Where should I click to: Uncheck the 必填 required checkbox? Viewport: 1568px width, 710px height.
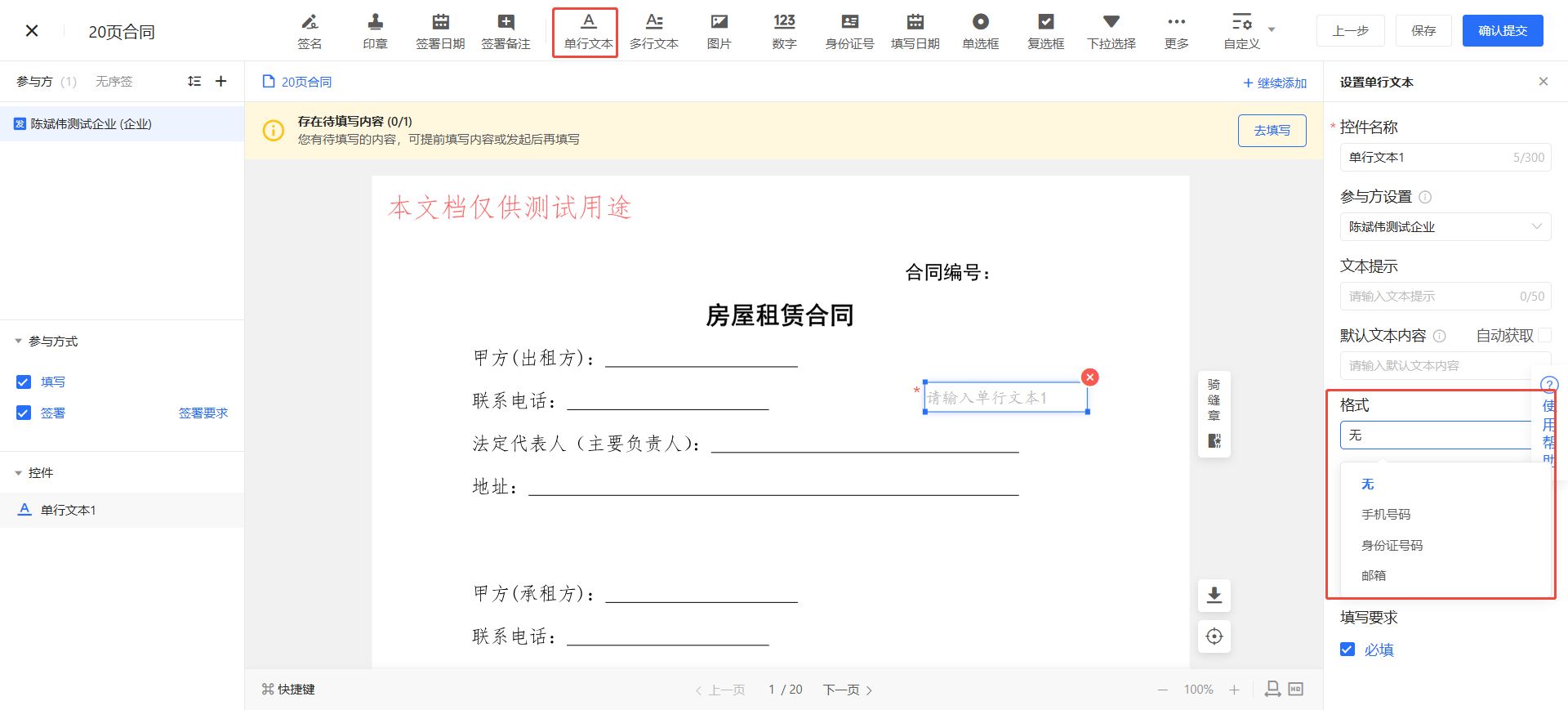(1347, 650)
